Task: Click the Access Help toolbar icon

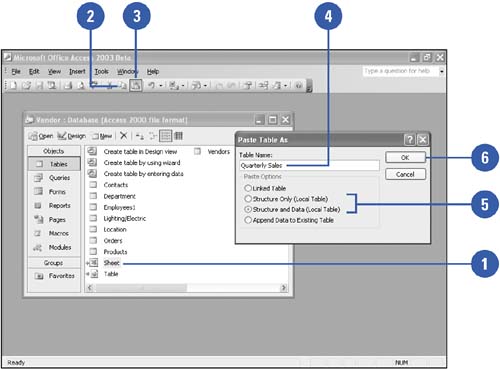Action: click(299, 86)
